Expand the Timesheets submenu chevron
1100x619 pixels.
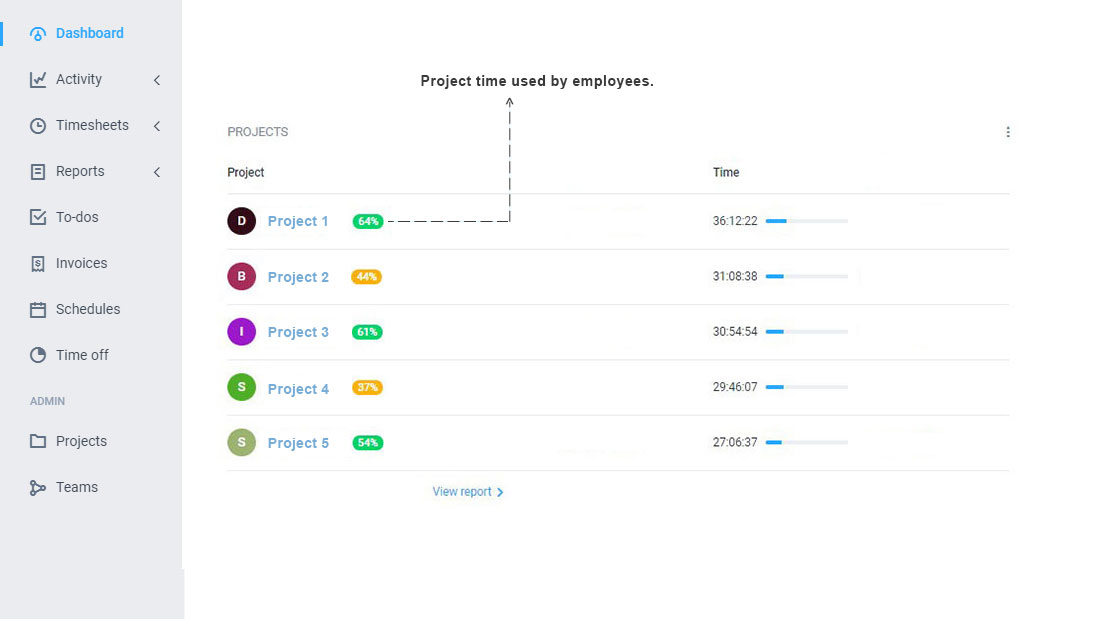(x=157, y=126)
